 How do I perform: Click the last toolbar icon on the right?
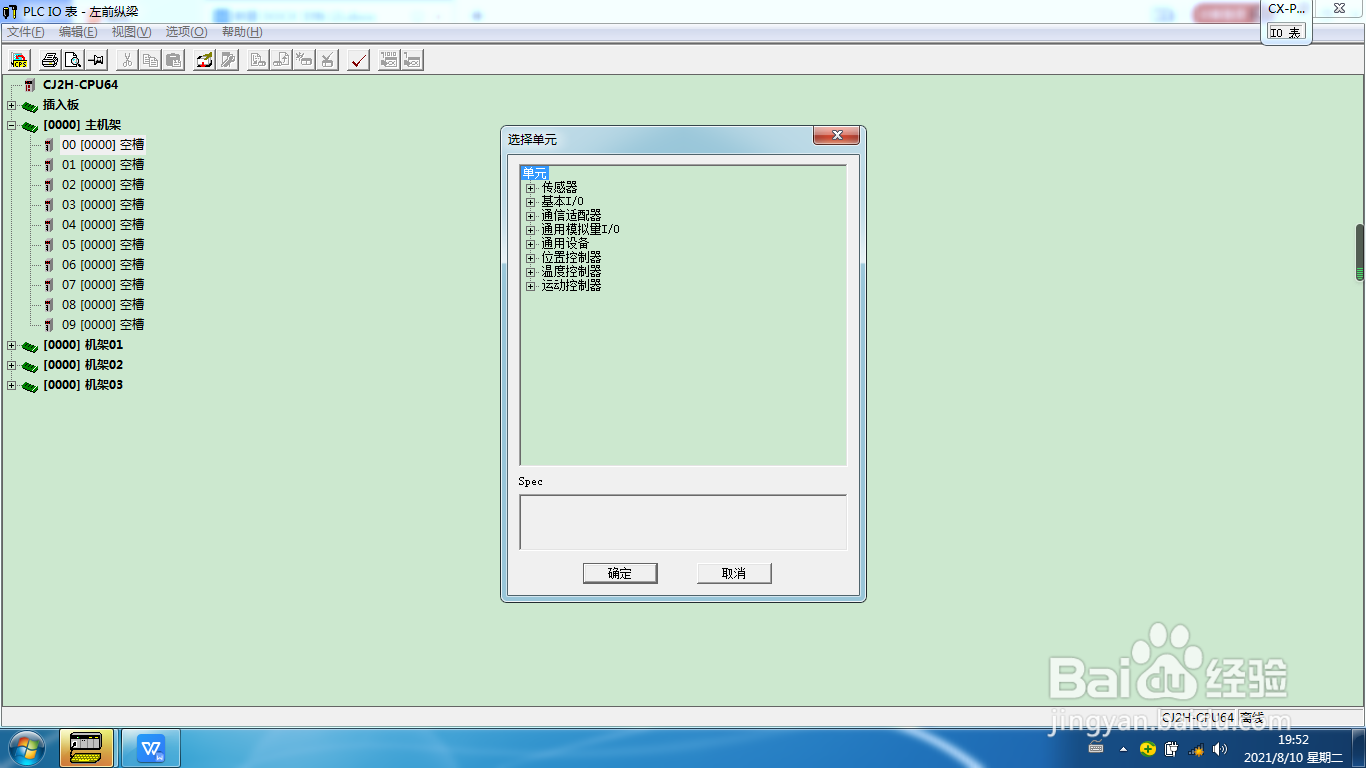pos(412,60)
